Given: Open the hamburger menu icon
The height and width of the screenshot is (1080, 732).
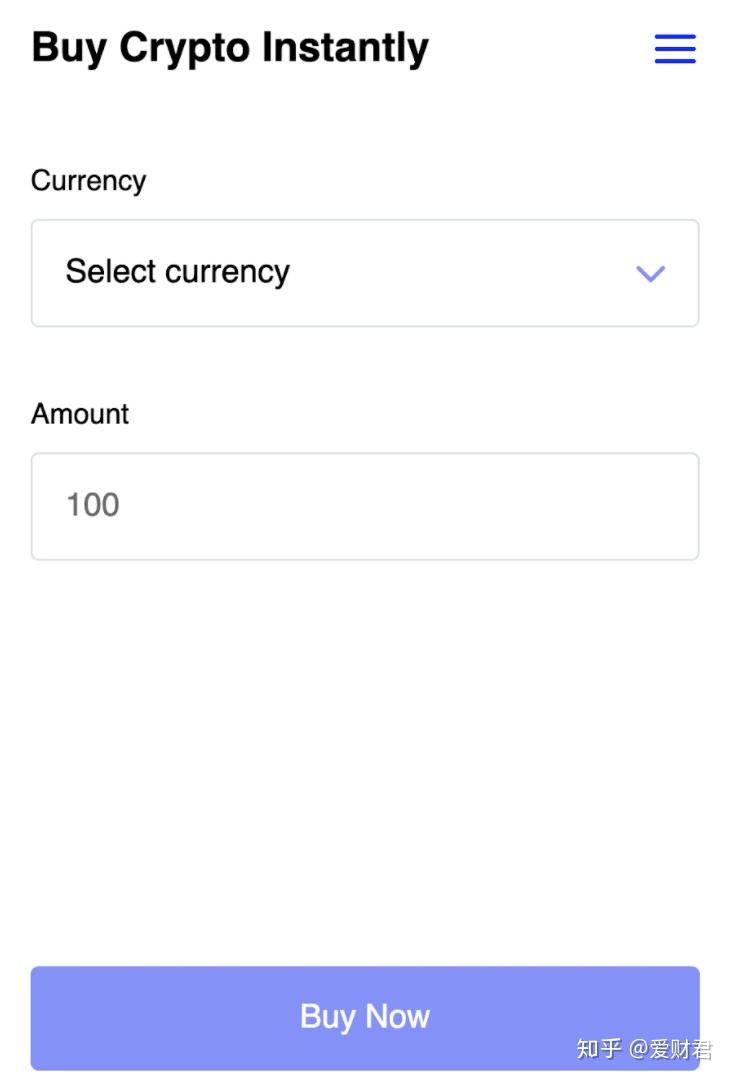Looking at the screenshot, I should 675,48.
